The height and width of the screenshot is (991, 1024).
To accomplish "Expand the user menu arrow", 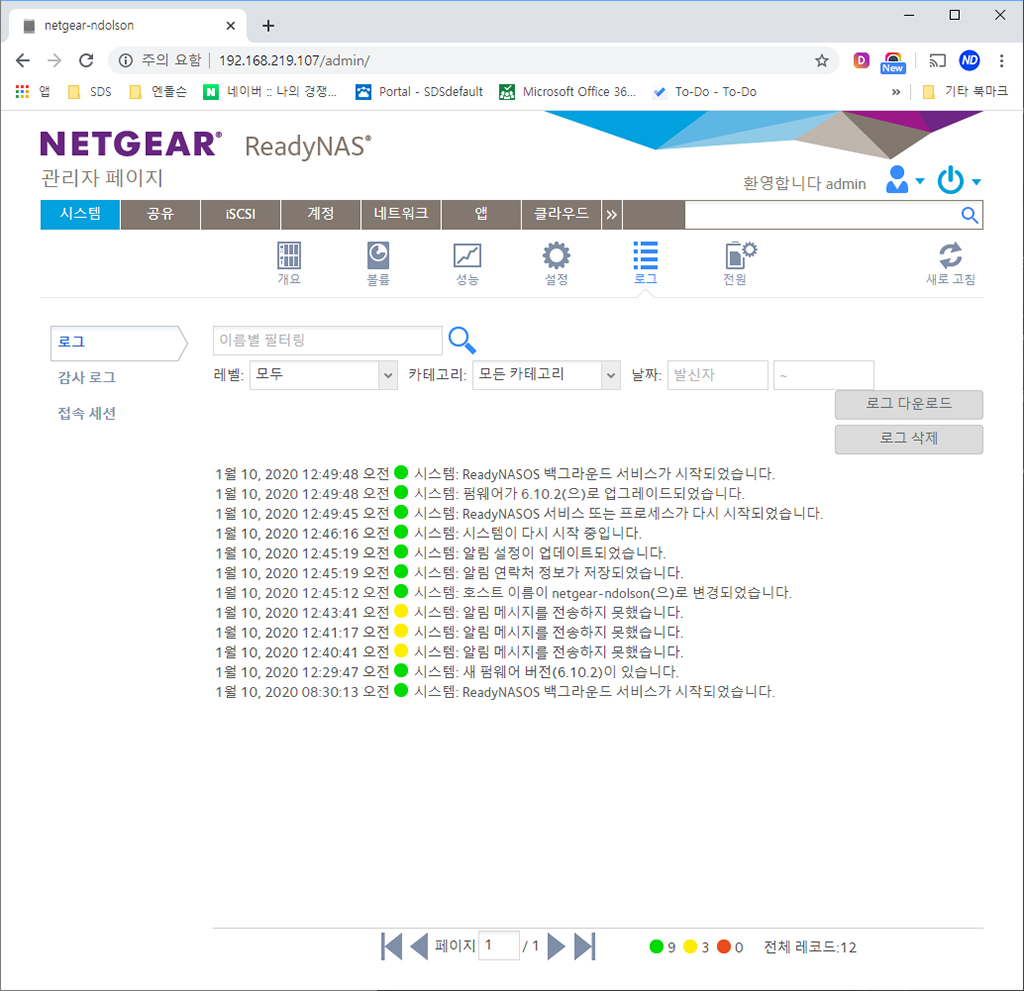I will pos(920,181).
